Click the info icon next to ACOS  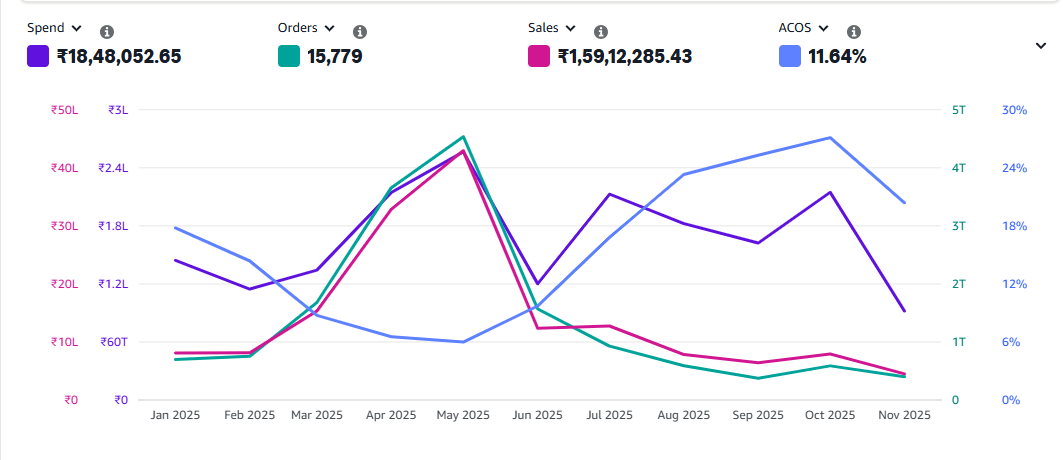[855, 32]
